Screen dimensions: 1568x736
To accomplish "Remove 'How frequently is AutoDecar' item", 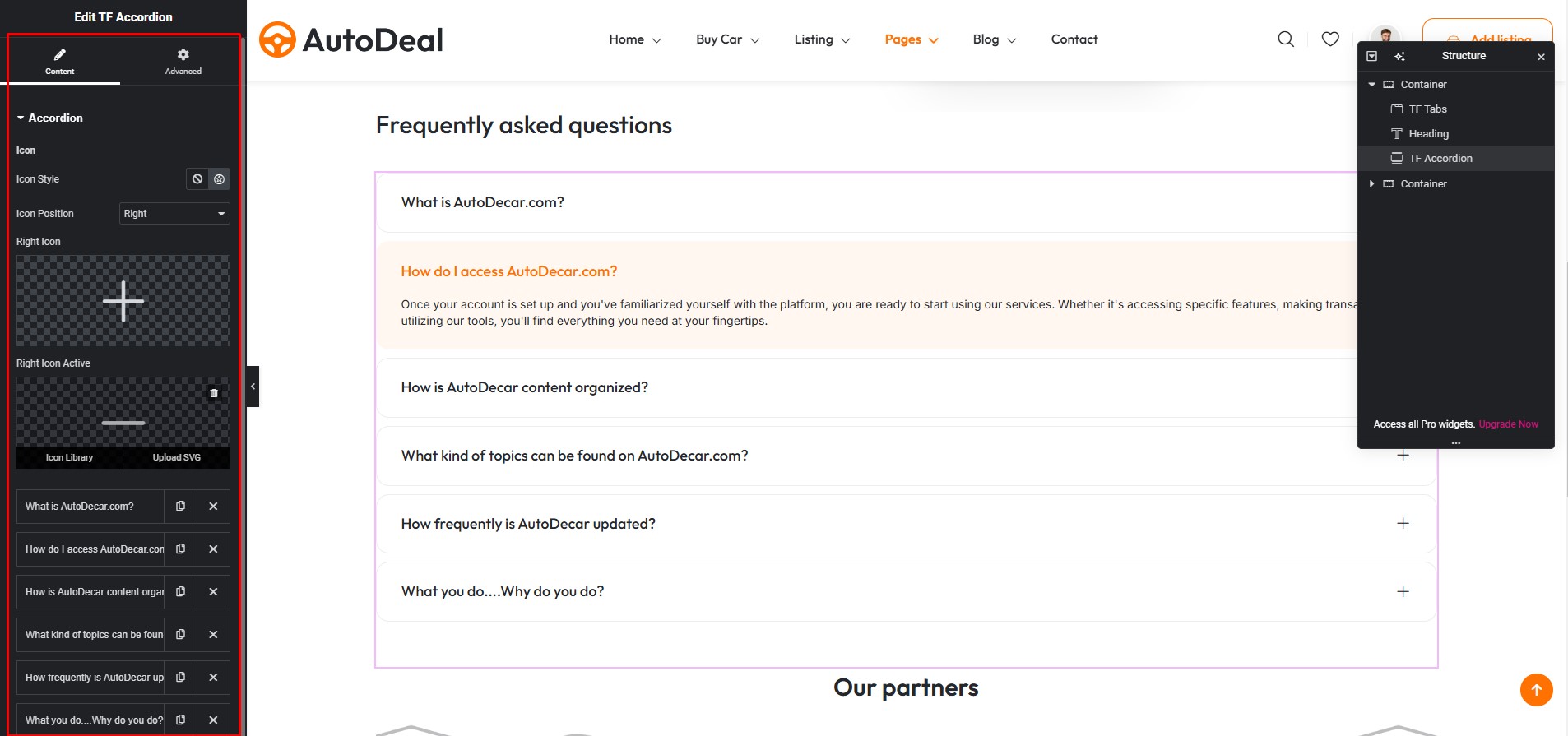I will 213,678.
